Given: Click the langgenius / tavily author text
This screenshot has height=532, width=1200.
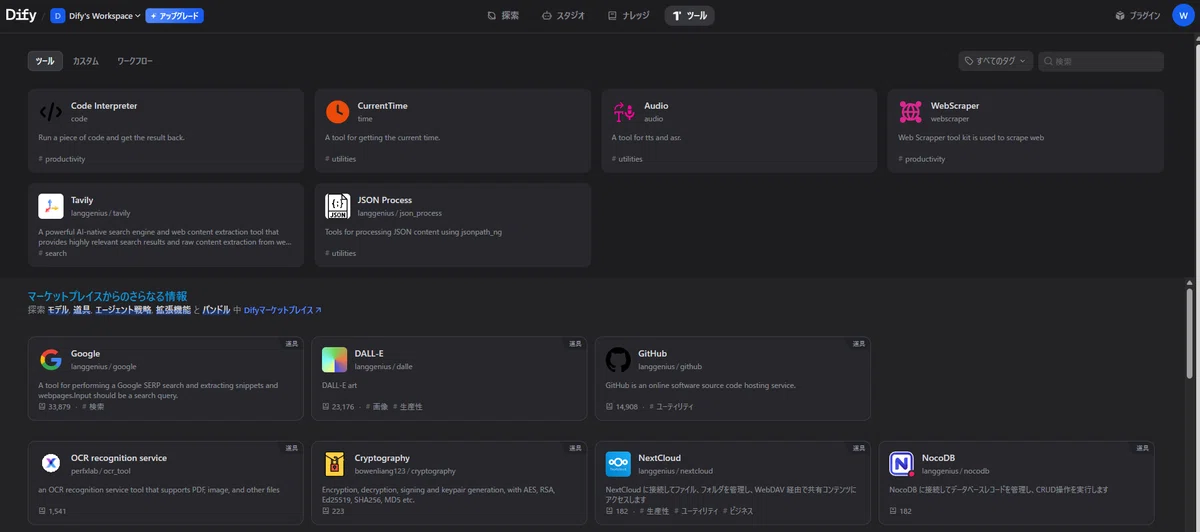Looking at the screenshot, I should pyautogui.click(x=101, y=213).
